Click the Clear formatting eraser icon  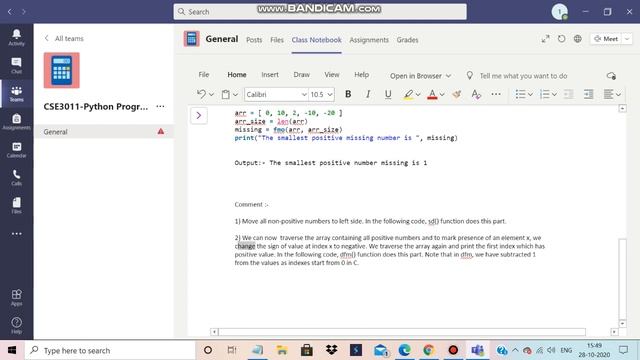456,94
